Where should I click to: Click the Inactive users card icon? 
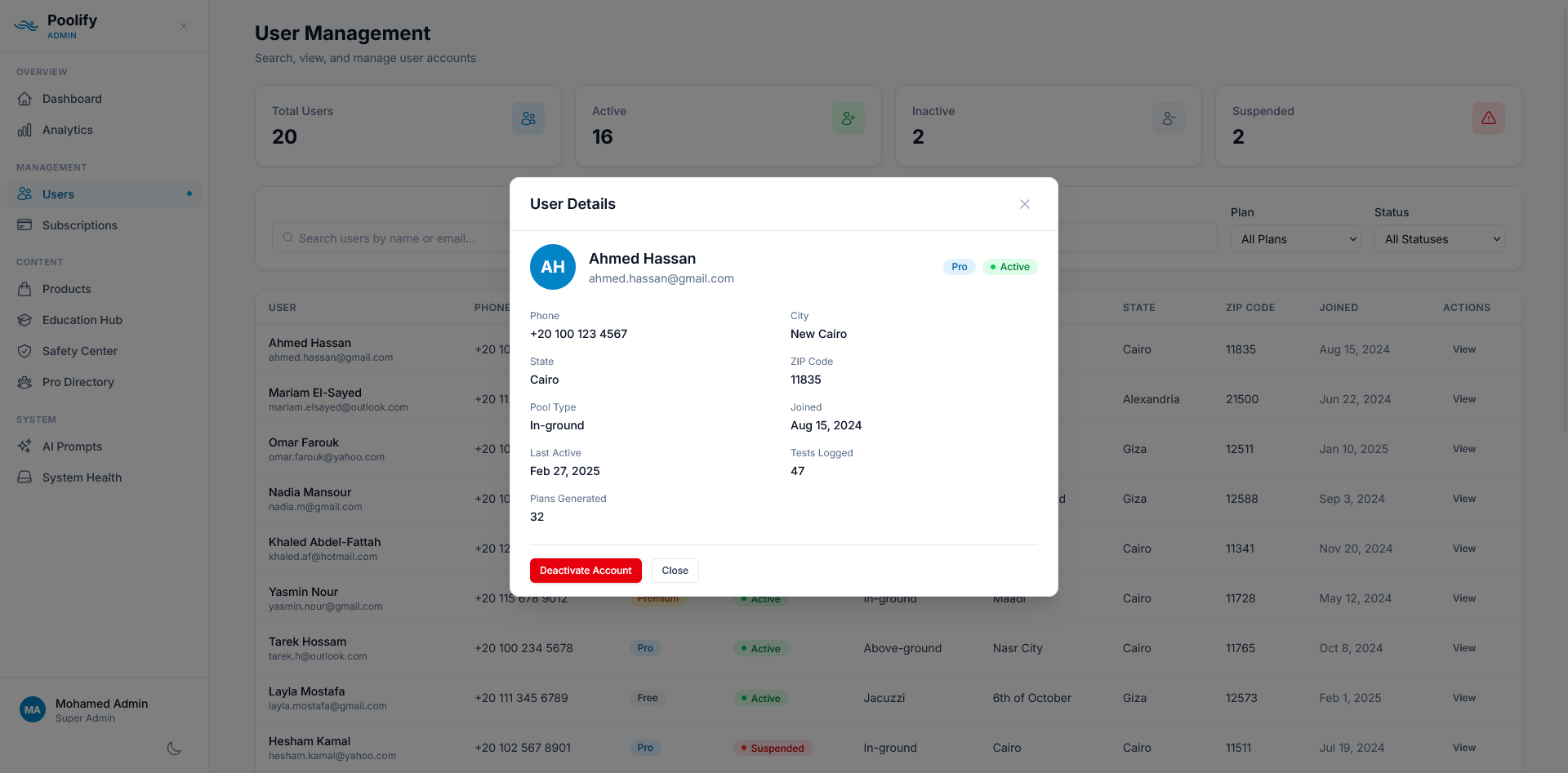click(x=1169, y=118)
